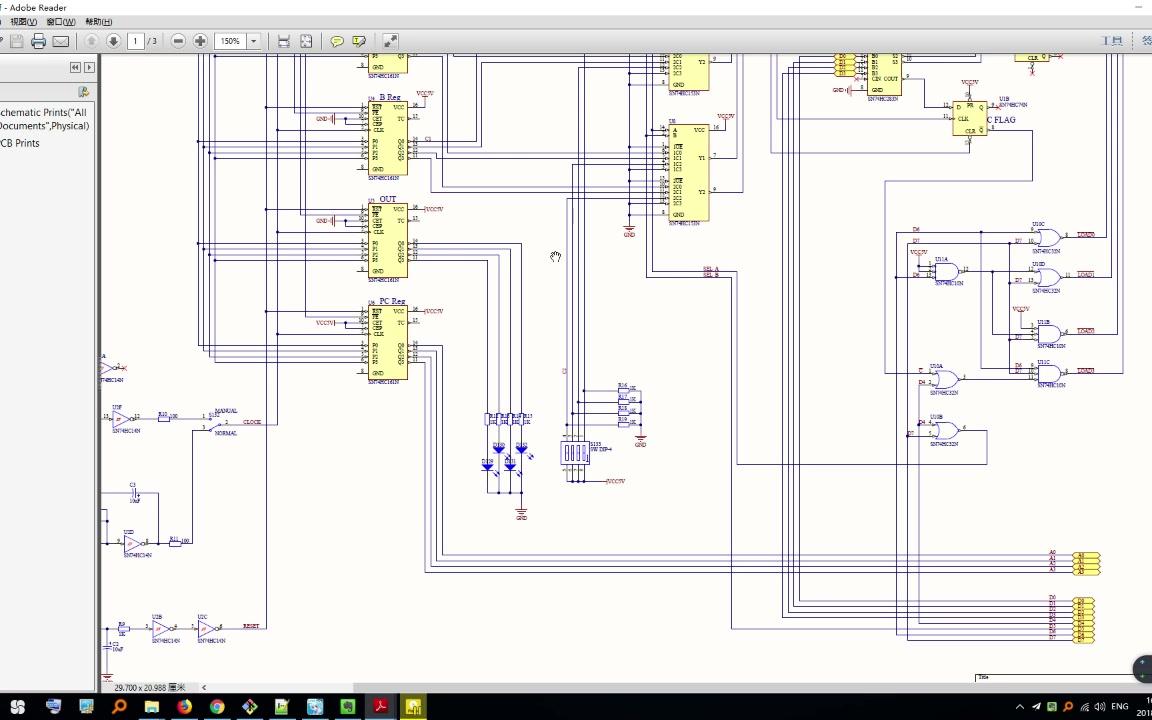This screenshot has height=720, width=1152.
Task: Open Firefox from the taskbar
Action: (184, 707)
